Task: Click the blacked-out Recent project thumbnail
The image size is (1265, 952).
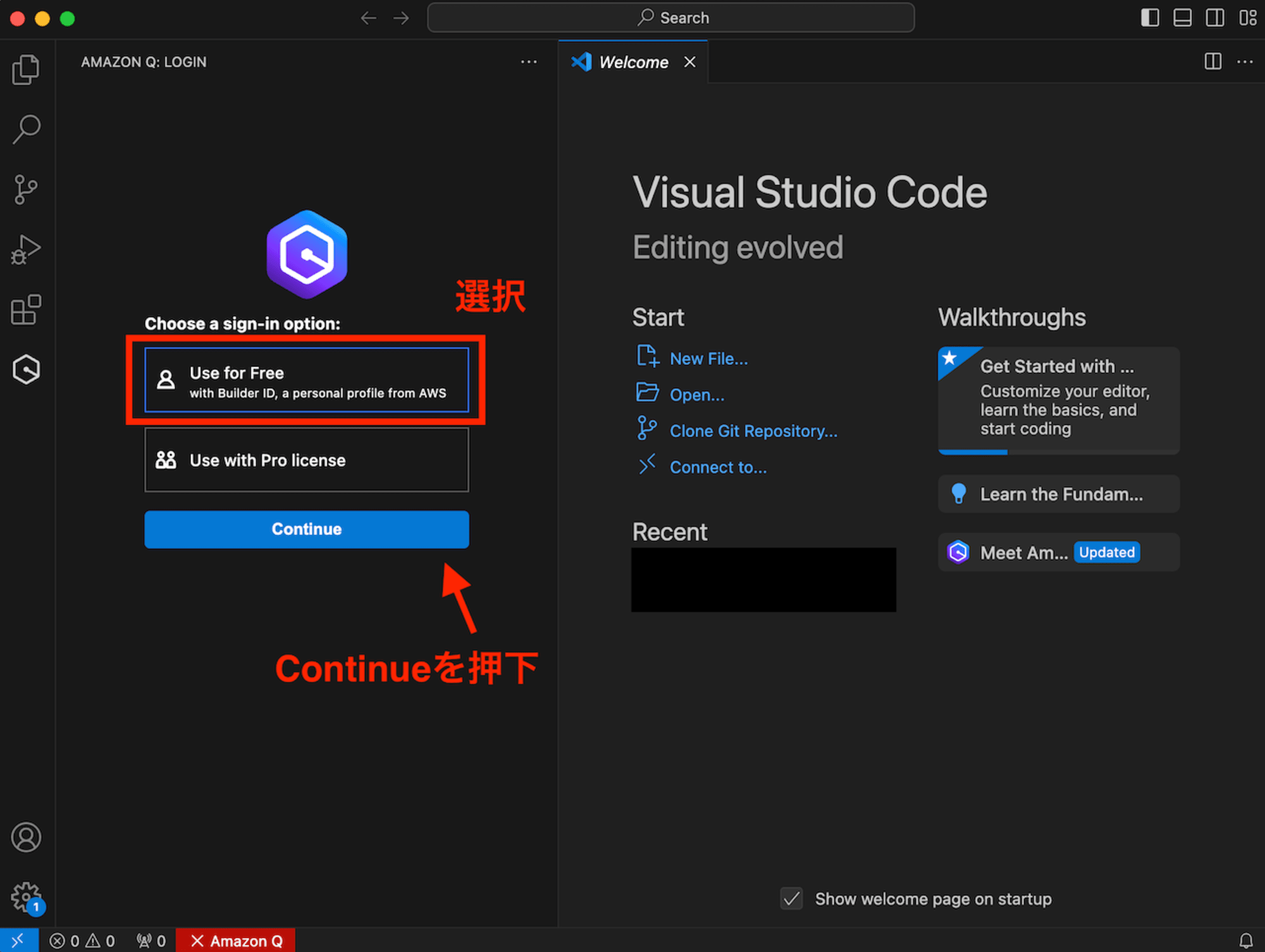Action: click(x=762, y=580)
